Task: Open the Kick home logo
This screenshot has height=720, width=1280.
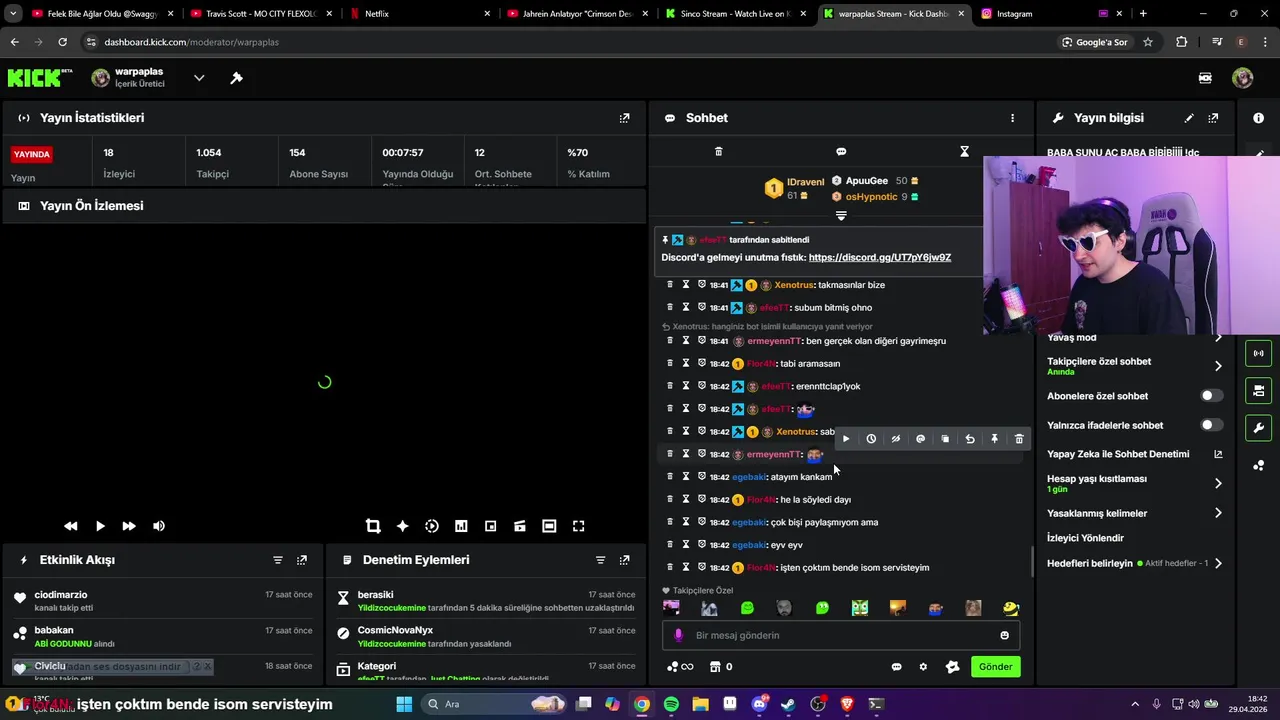Action: pyautogui.click(x=40, y=78)
